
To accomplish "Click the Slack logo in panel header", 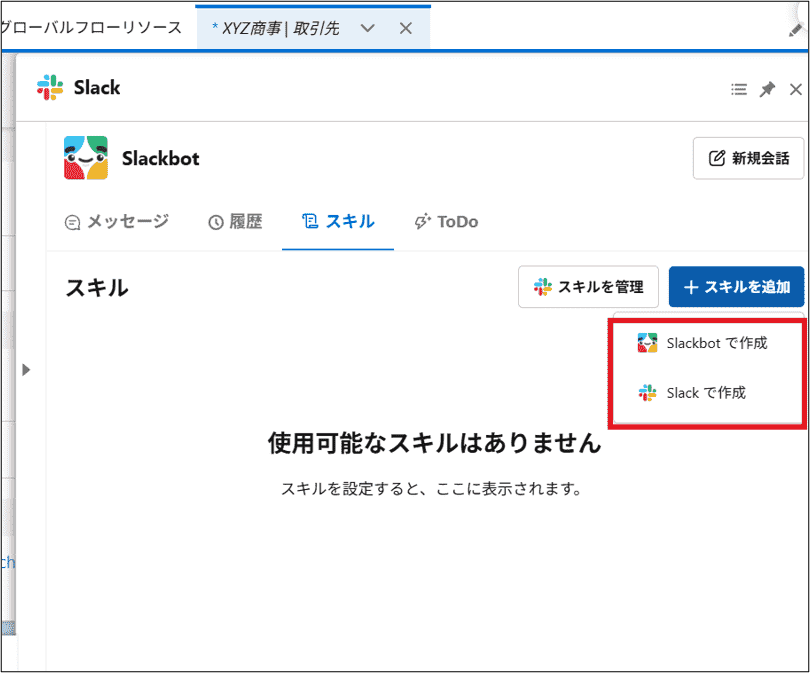I will tap(50, 87).
